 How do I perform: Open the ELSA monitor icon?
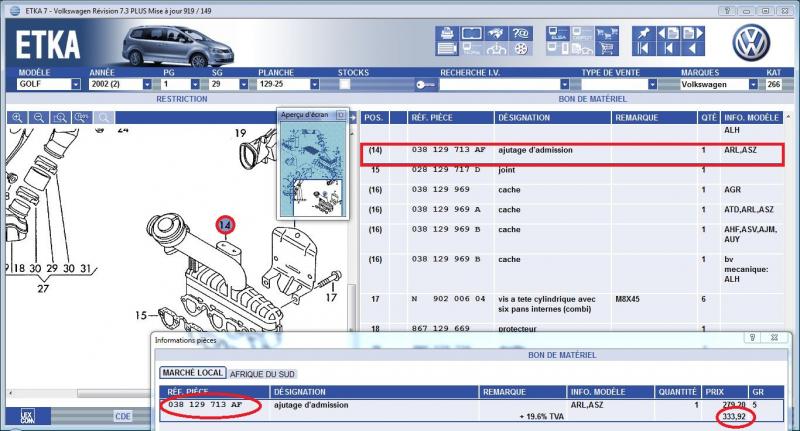click(x=557, y=34)
